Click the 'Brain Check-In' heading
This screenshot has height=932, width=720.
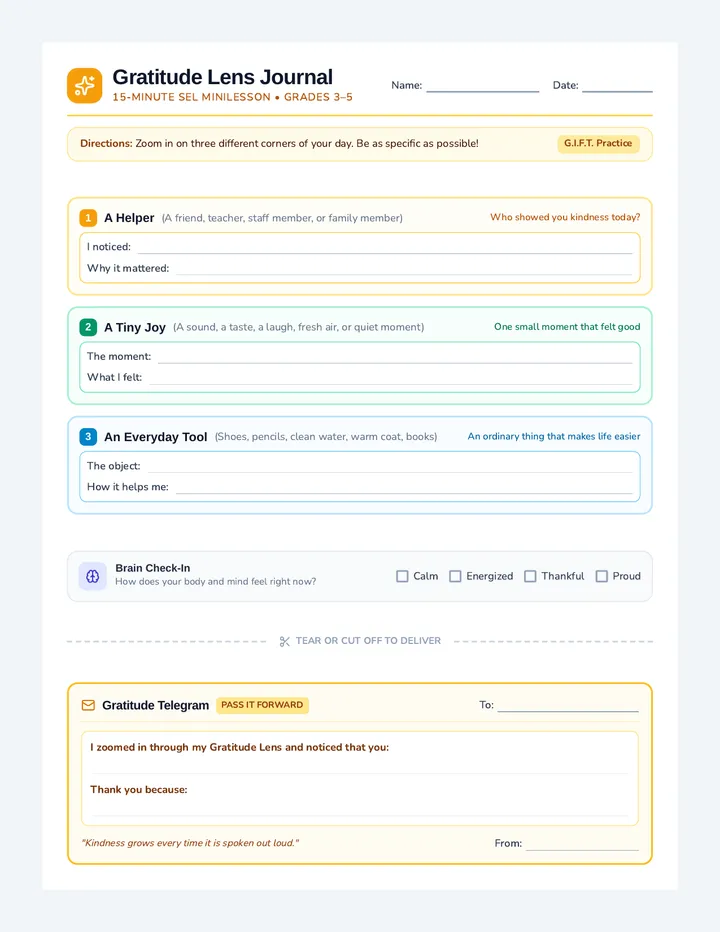(153, 568)
